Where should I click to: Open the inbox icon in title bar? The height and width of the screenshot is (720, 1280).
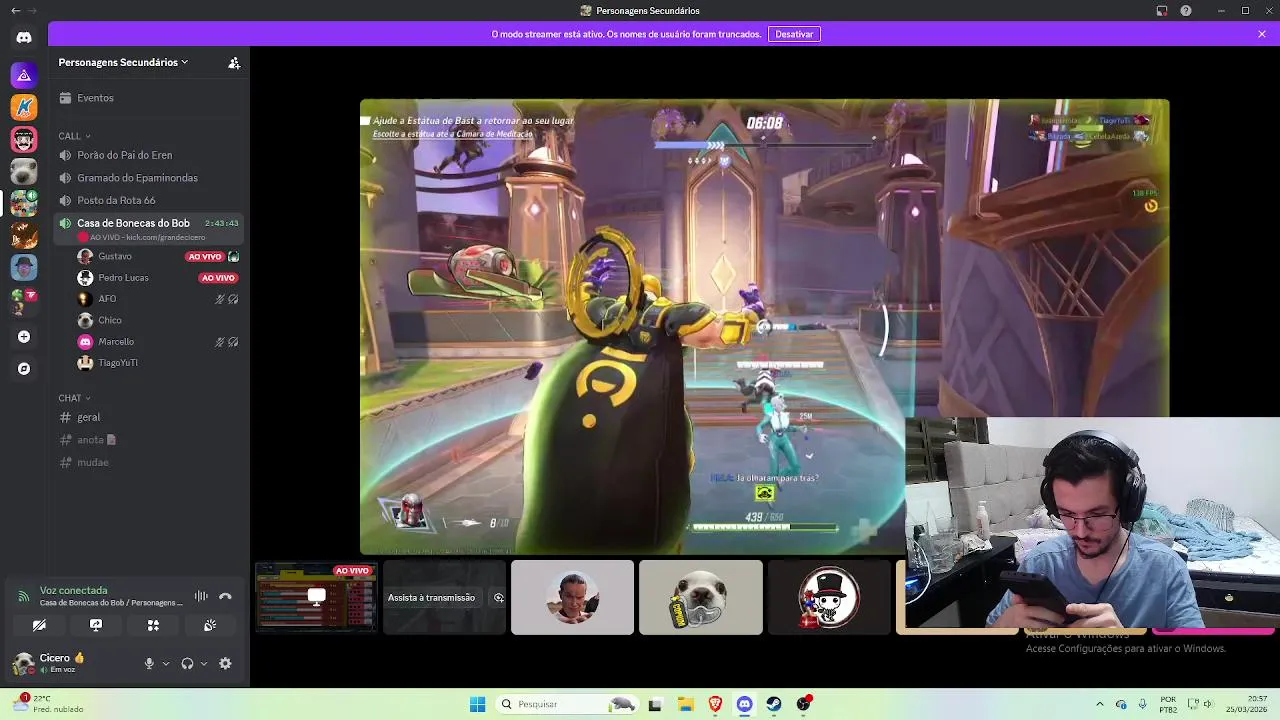click(x=1162, y=11)
